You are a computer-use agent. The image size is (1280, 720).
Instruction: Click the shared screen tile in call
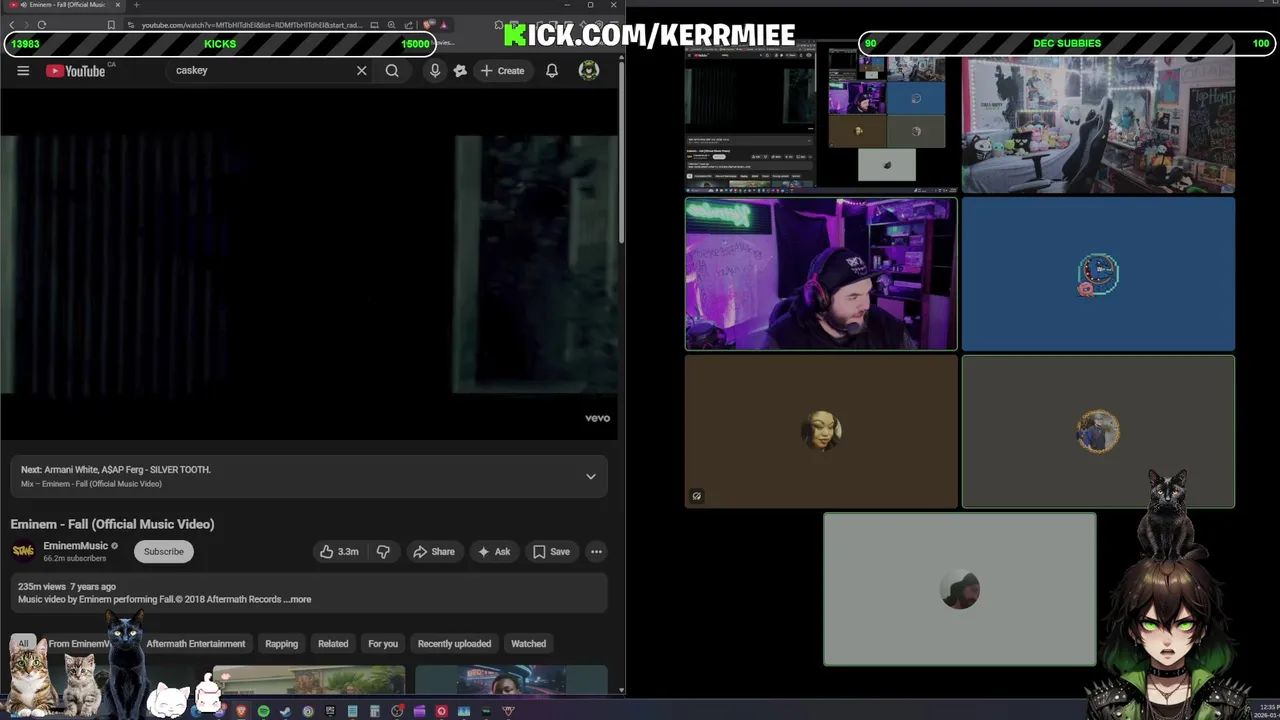(821, 117)
